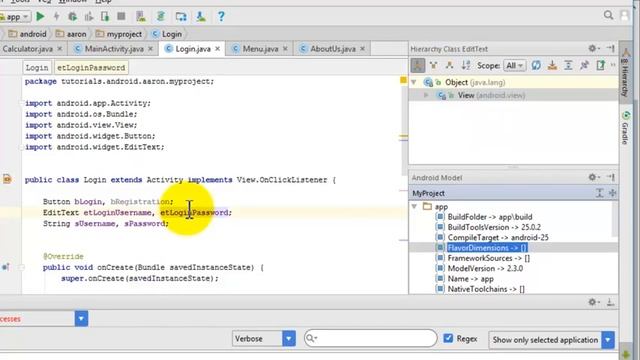Screen dimensions: 640x360
Task: Open the processes dropdown arrow
Action: 81,318
